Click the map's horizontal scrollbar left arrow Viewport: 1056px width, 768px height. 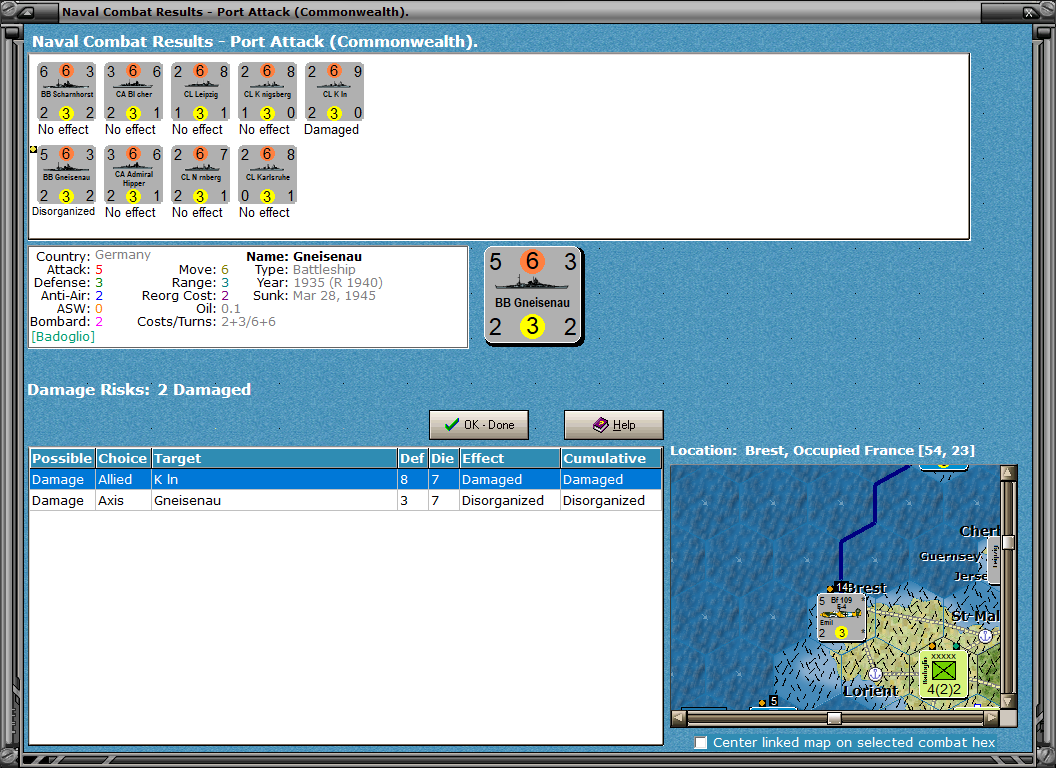coord(679,718)
